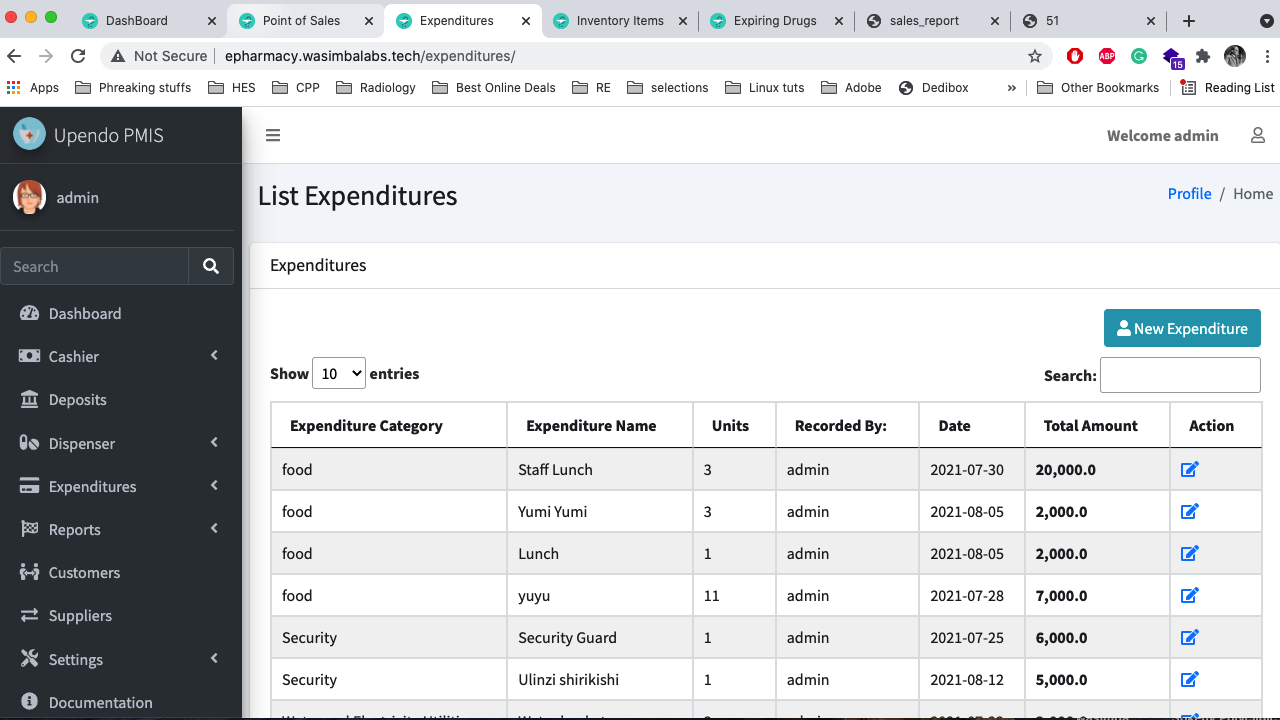Click the edit icon for Staff Lunch
This screenshot has height=720, width=1280.
coord(1189,469)
